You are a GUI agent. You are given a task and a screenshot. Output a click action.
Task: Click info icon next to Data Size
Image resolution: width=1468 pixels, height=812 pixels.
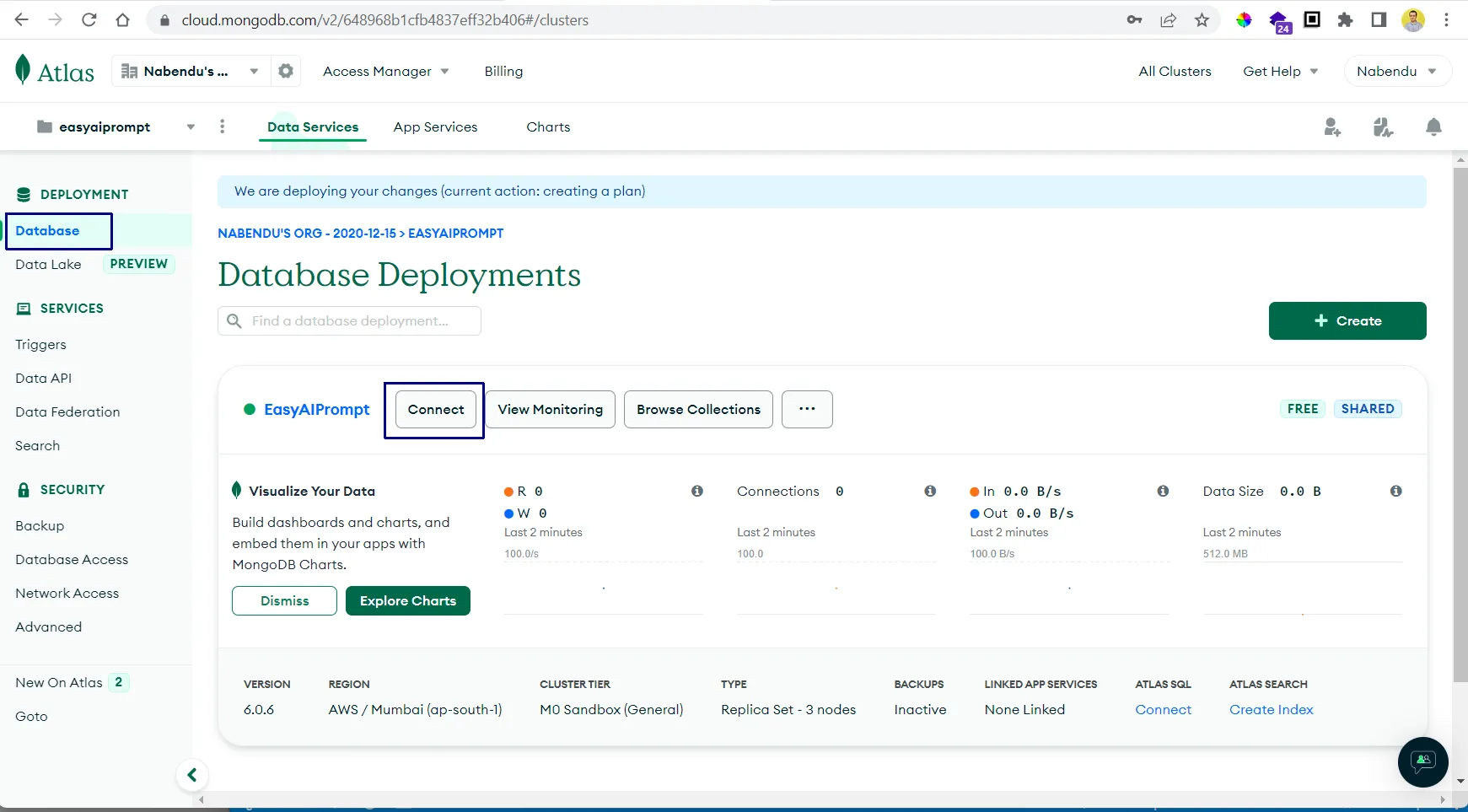tap(1396, 491)
